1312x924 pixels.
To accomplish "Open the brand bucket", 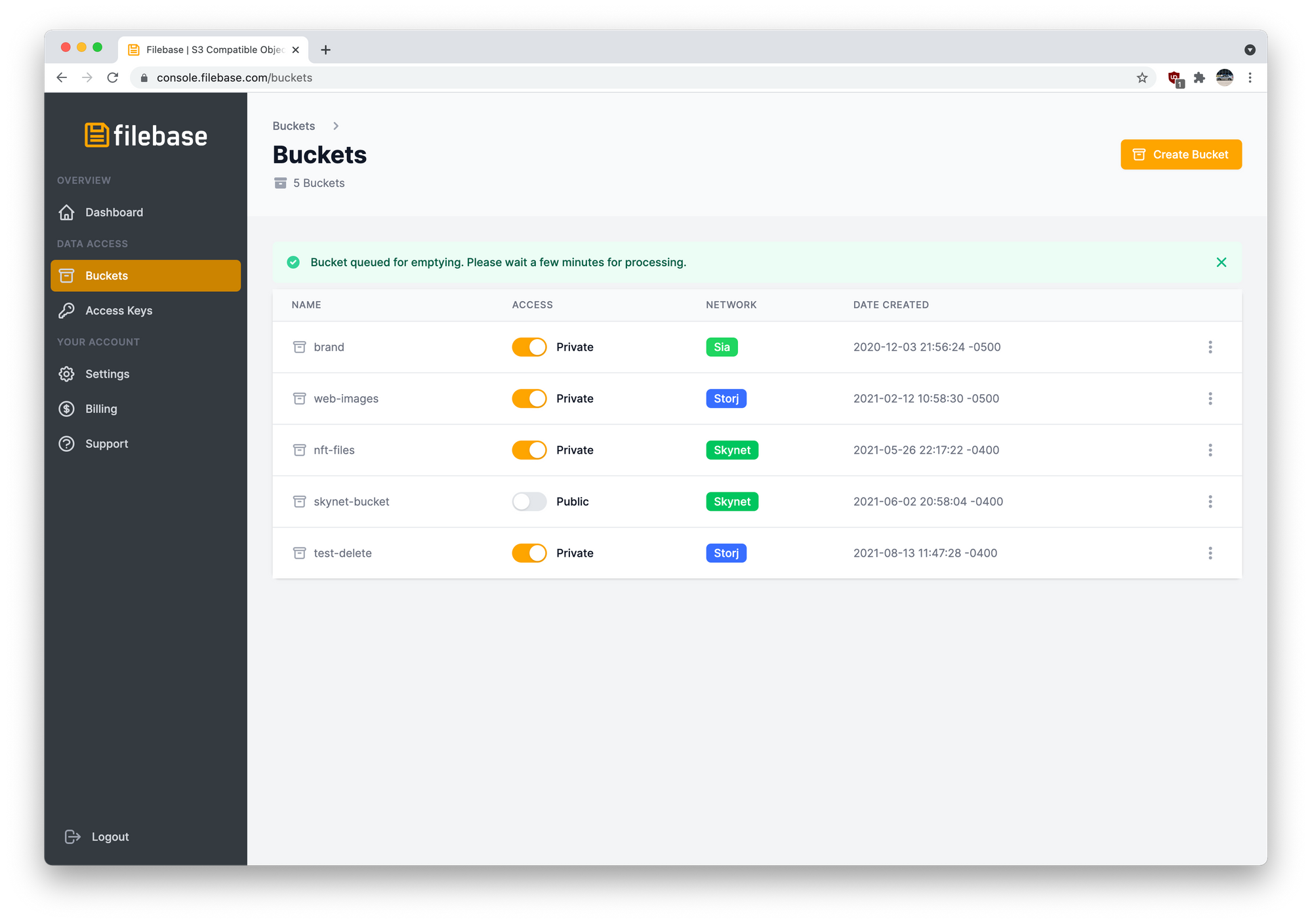I will point(329,347).
